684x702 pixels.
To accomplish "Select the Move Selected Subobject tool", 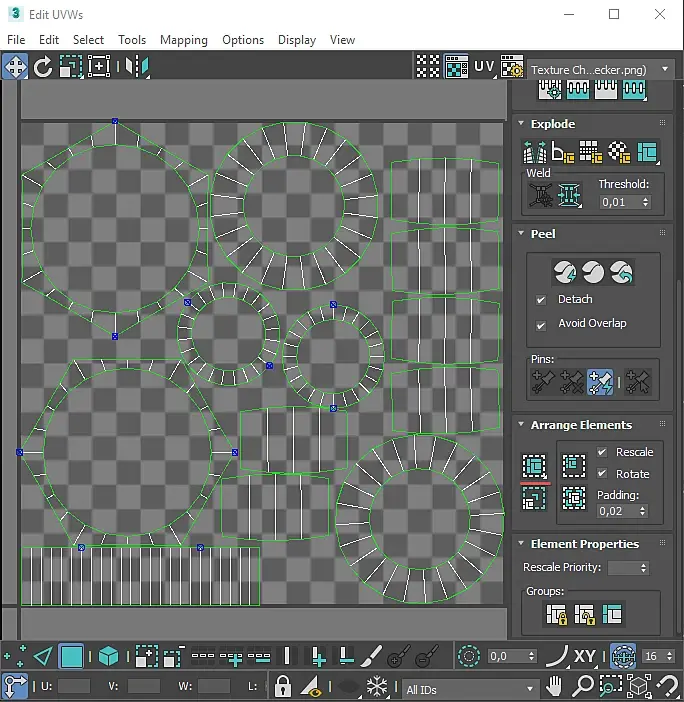I will (x=15, y=66).
